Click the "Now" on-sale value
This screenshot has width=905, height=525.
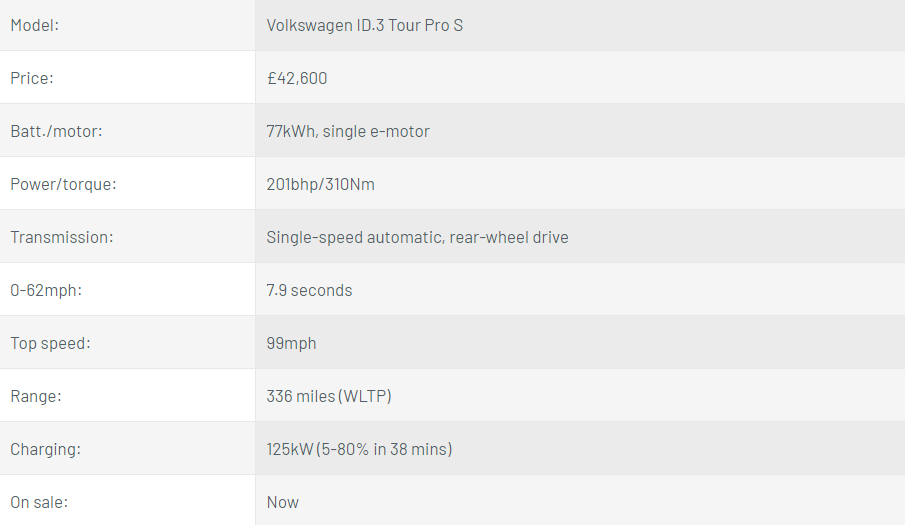click(283, 502)
